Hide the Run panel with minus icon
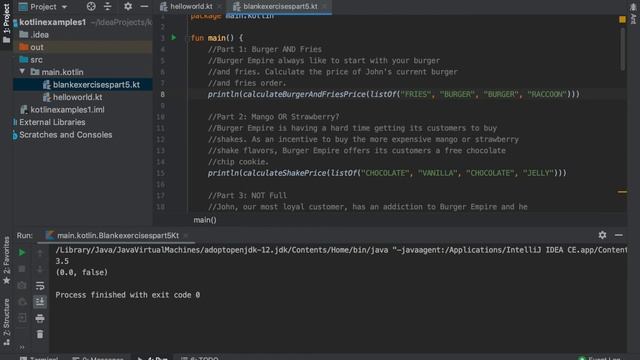The height and width of the screenshot is (360, 640). [x=619, y=235]
